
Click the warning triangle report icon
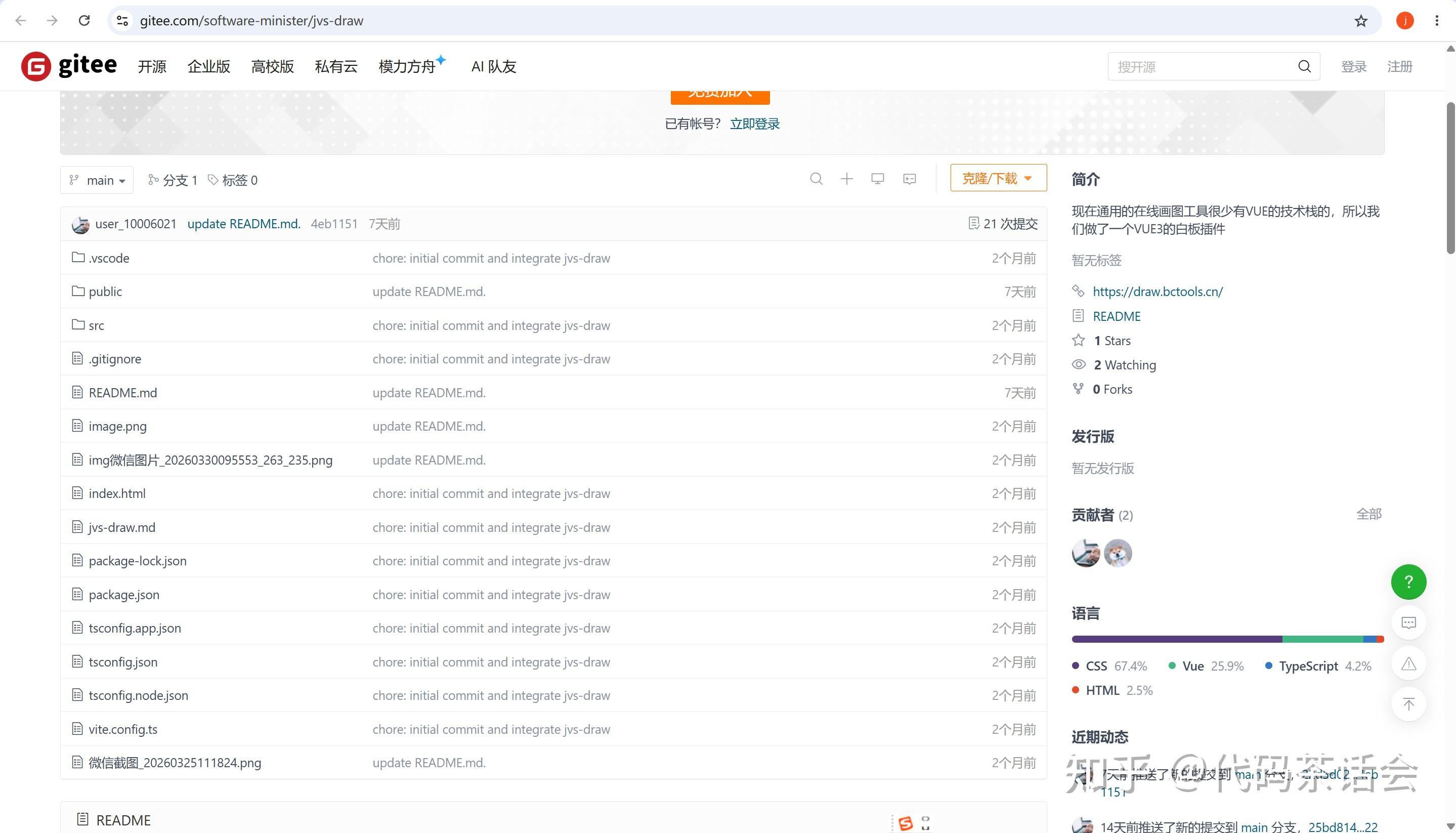(1408, 663)
